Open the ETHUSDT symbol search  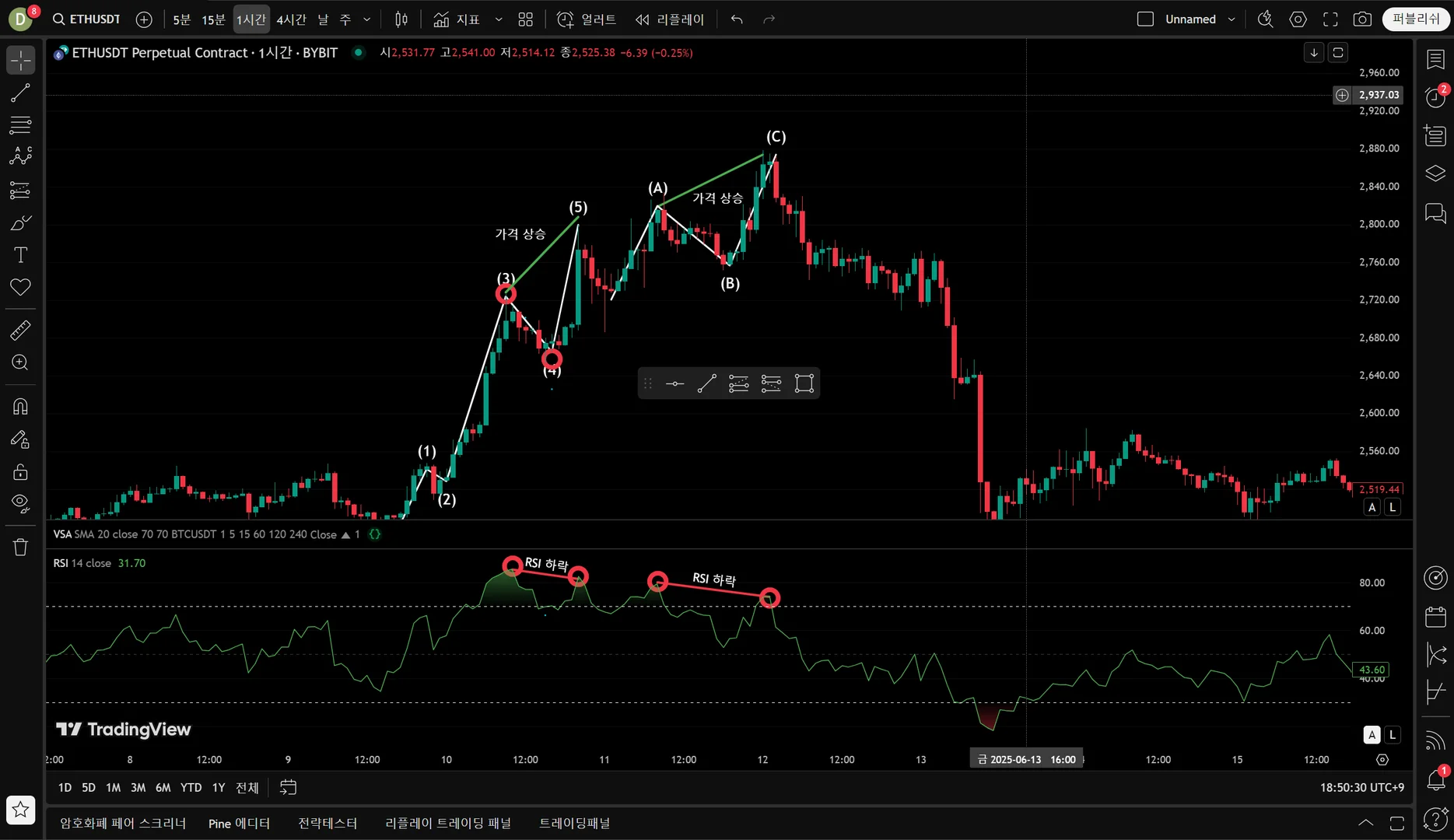[x=86, y=19]
